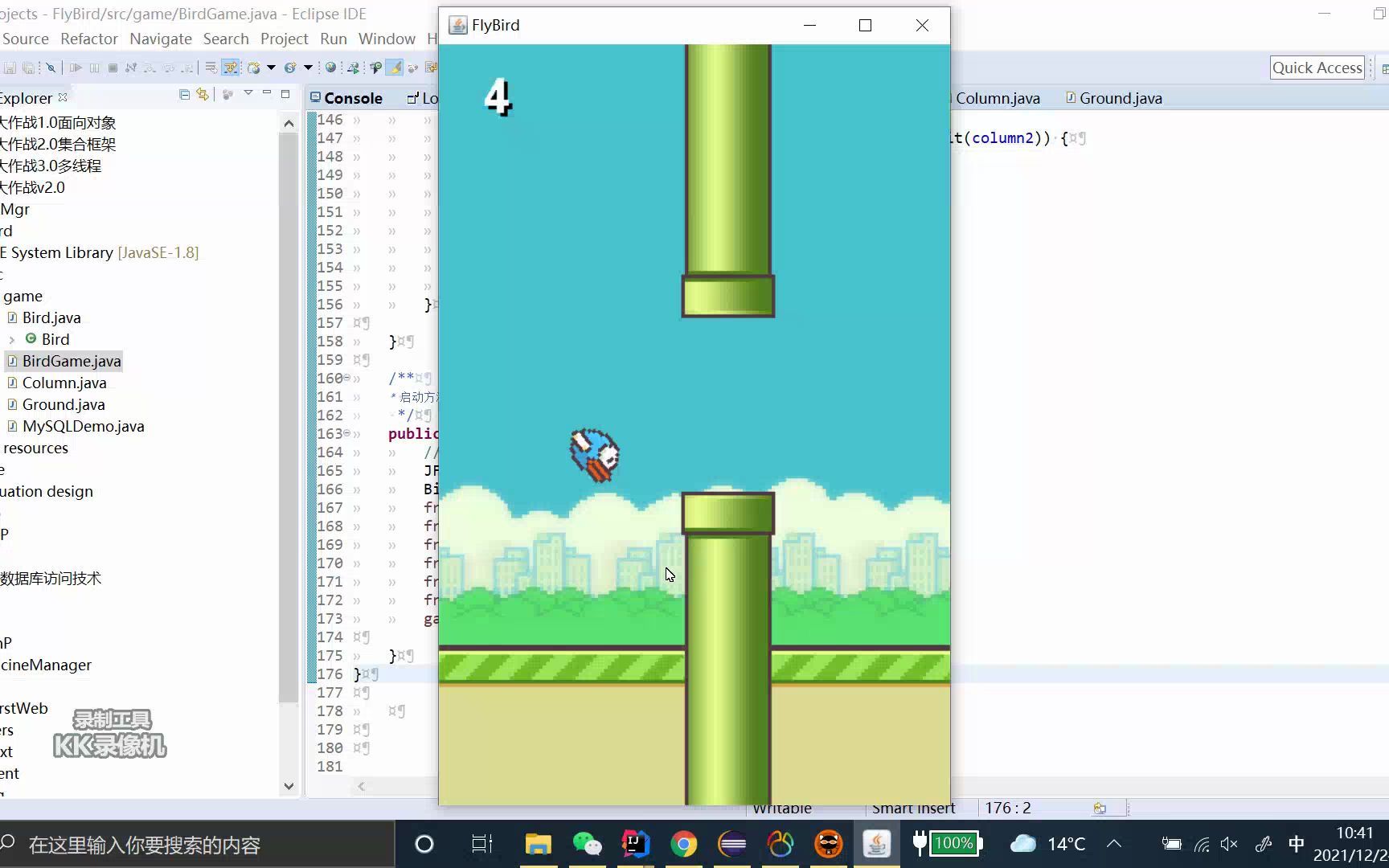Image resolution: width=1389 pixels, height=868 pixels.
Task: Click the Eclipse icon in the taskbar
Action: pos(731,844)
